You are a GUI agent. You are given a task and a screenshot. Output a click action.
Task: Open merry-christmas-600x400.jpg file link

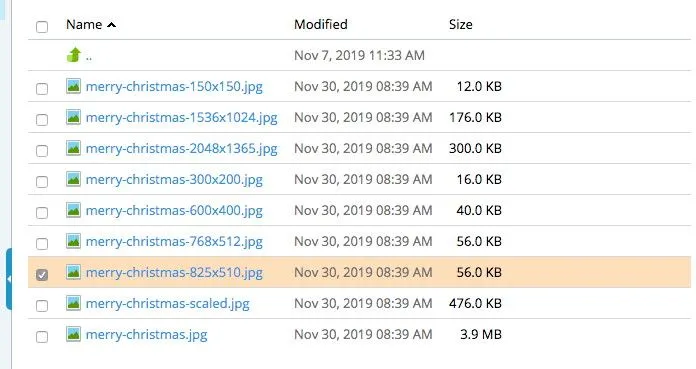[174, 210]
